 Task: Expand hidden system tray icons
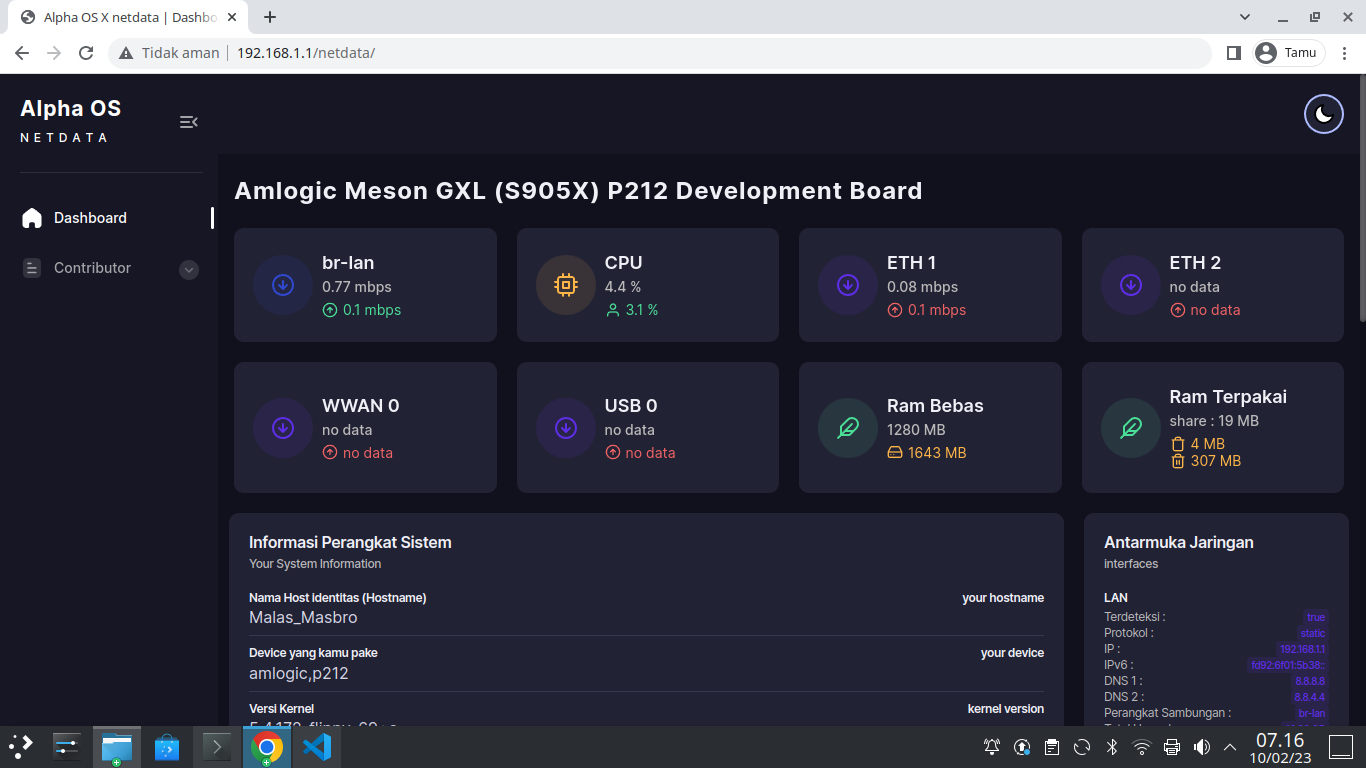[1230, 747]
